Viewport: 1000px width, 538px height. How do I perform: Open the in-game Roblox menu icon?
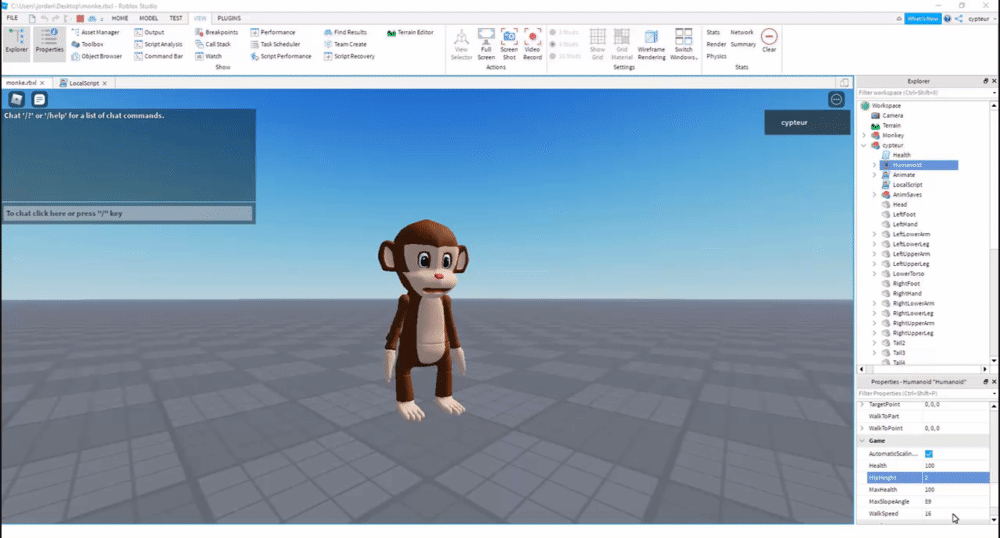pyautogui.click(x=17, y=99)
